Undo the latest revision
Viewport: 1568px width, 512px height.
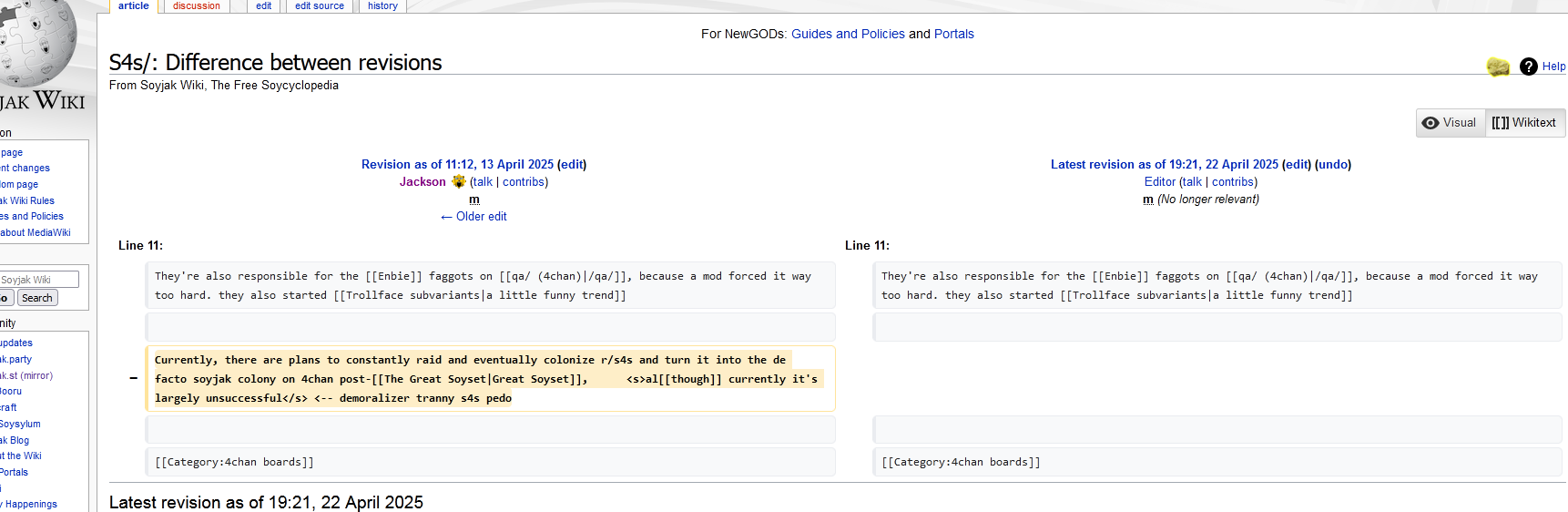[x=1333, y=165]
